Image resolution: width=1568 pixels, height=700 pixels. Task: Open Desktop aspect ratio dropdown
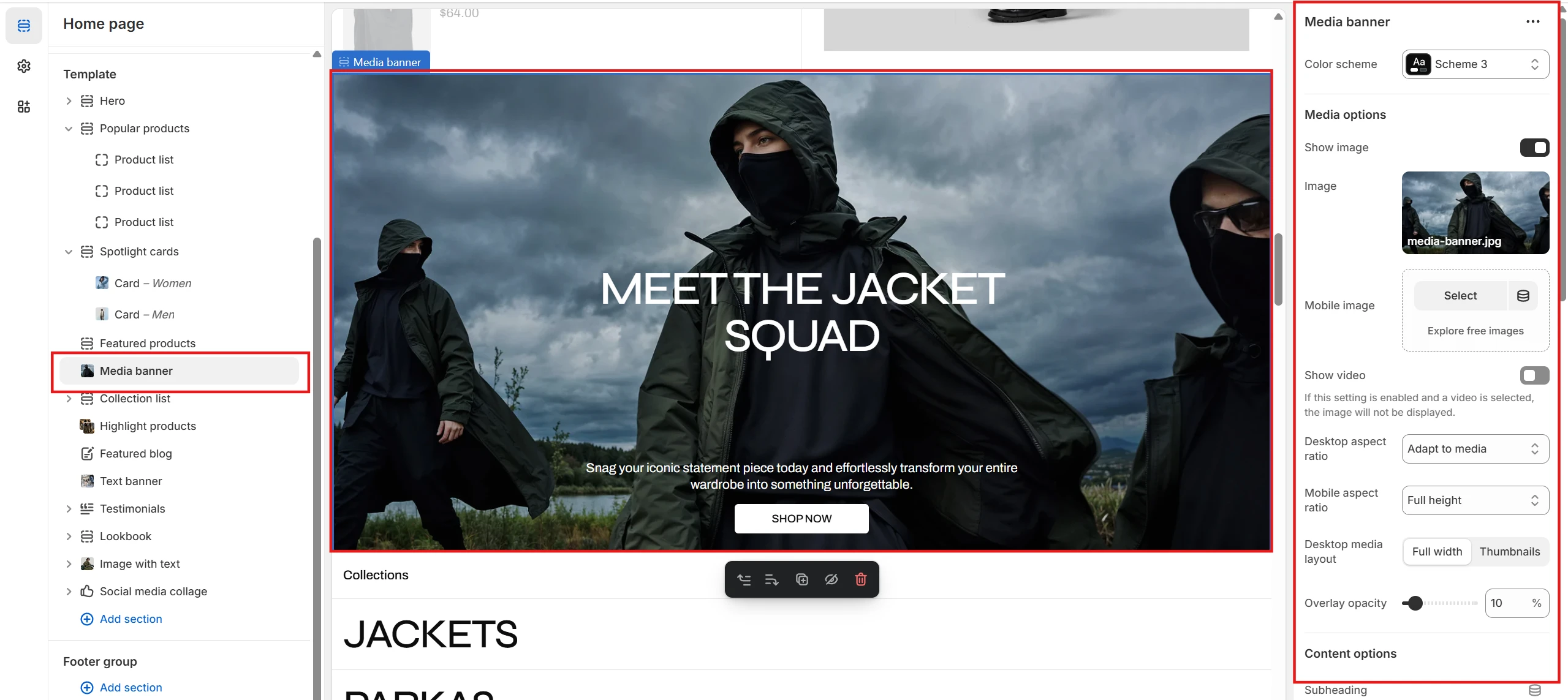tap(1475, 449)
